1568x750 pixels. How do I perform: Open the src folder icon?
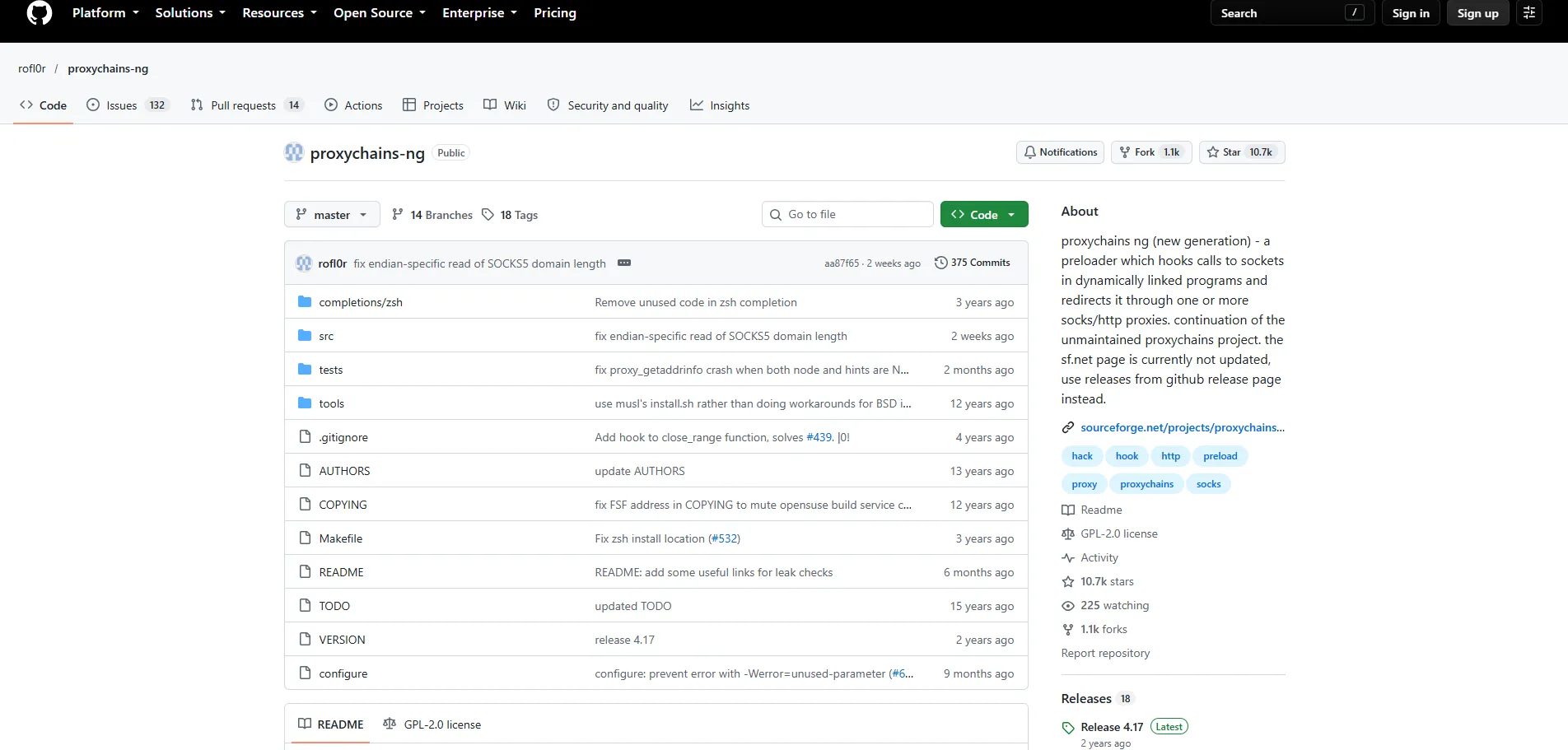(305, 336)
